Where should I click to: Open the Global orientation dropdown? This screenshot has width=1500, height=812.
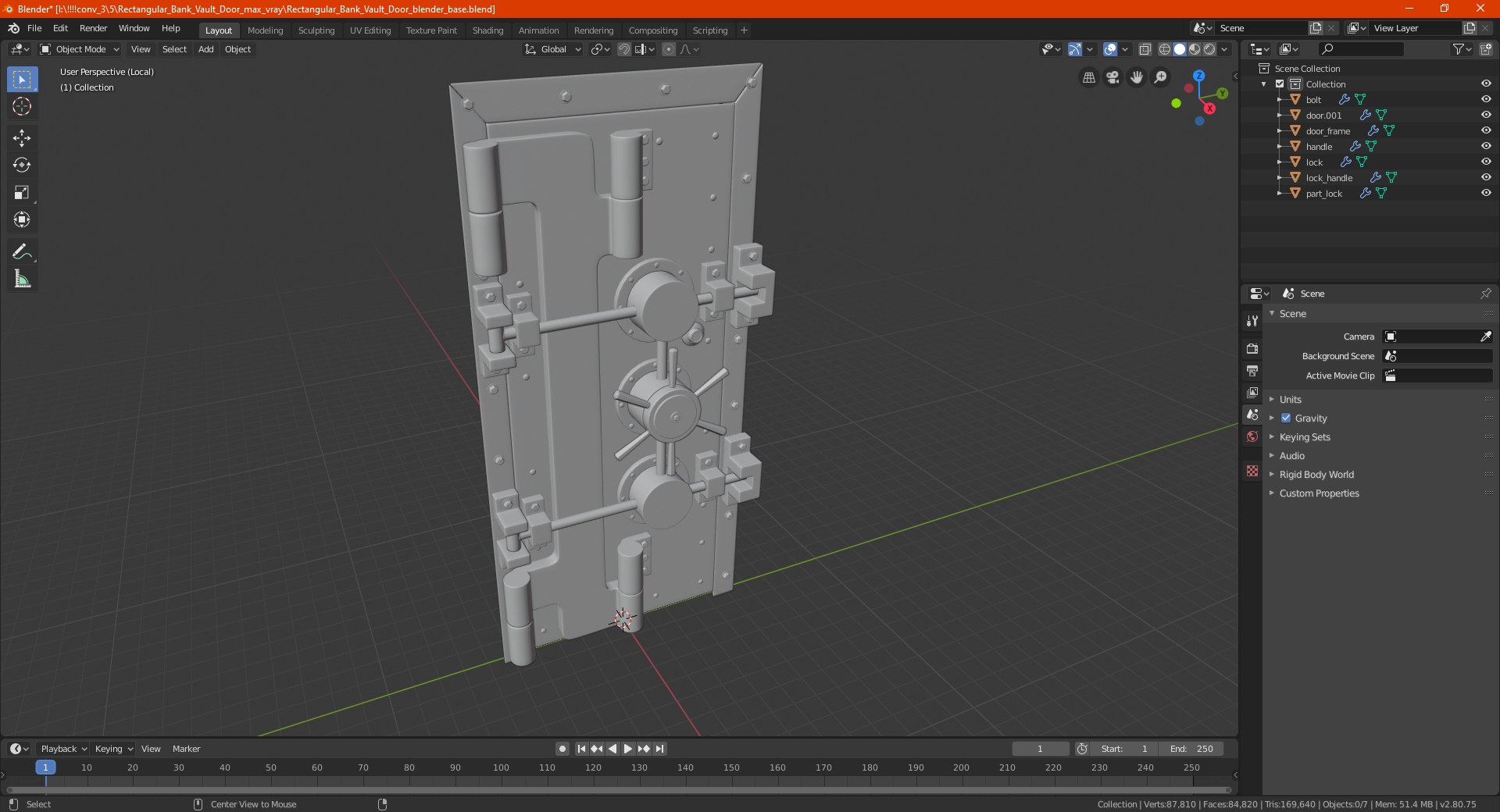(553, 49)
